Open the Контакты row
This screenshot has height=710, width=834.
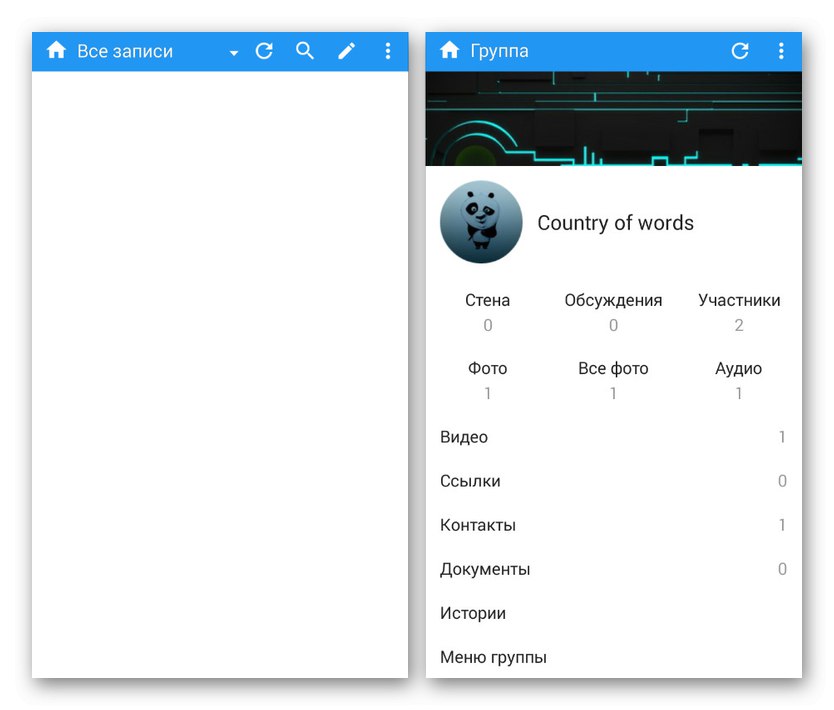point(613,525)
